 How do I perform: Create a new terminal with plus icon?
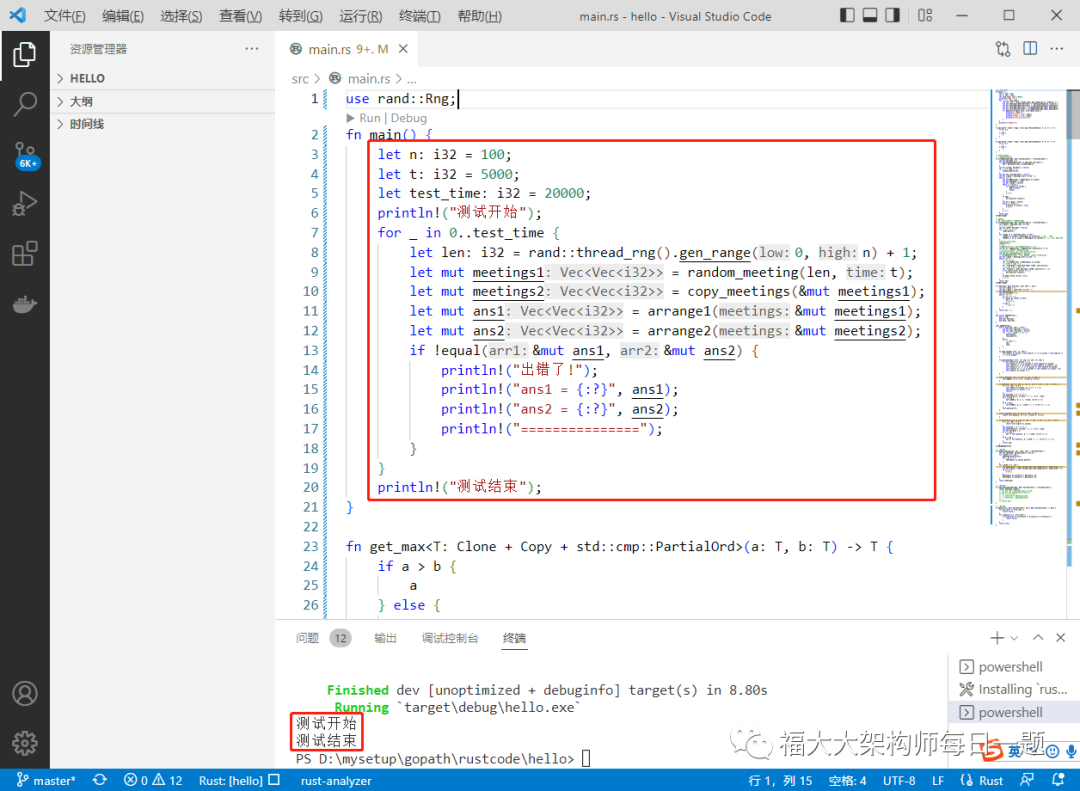pos(997,638)
